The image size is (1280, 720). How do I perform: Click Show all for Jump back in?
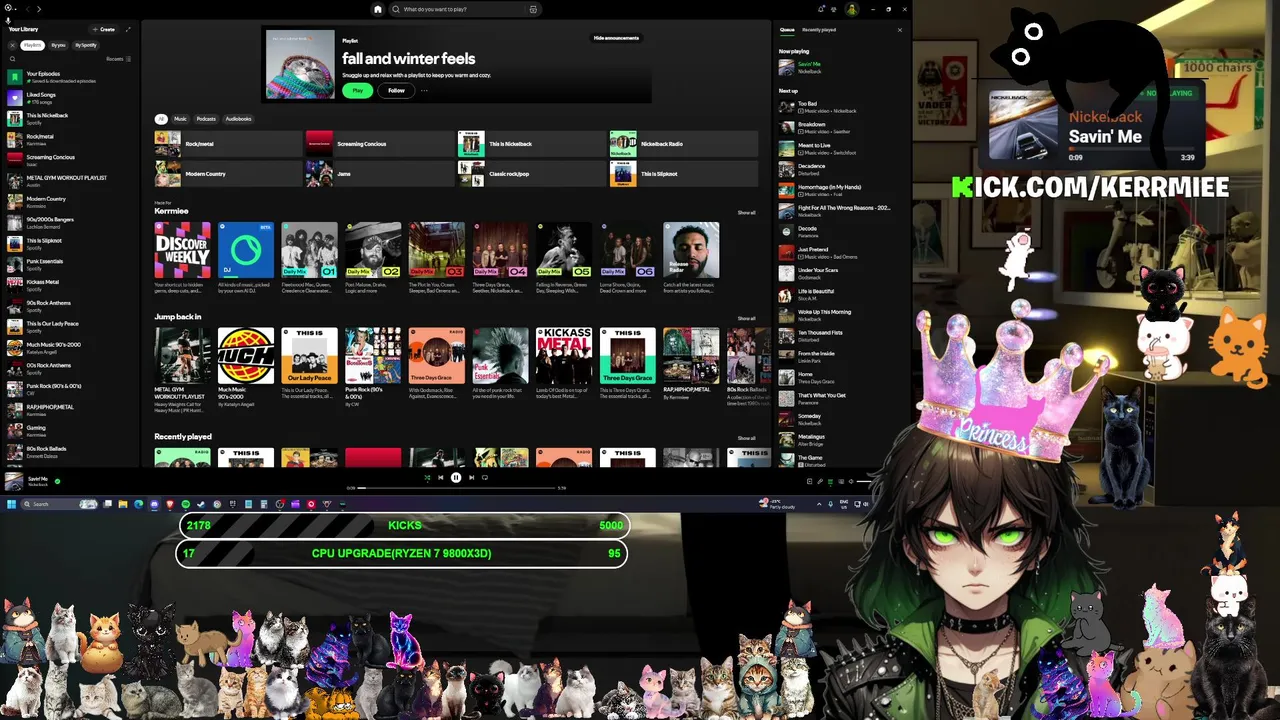[746, 318]
